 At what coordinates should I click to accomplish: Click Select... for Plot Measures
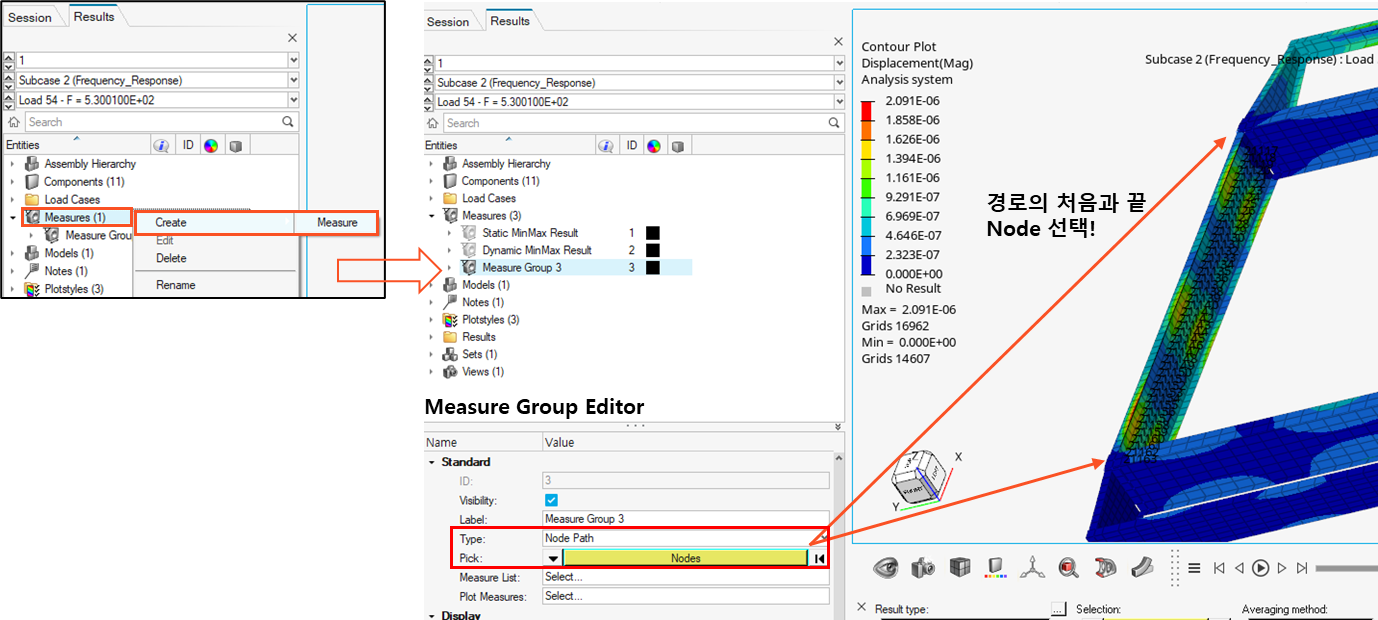686,596
